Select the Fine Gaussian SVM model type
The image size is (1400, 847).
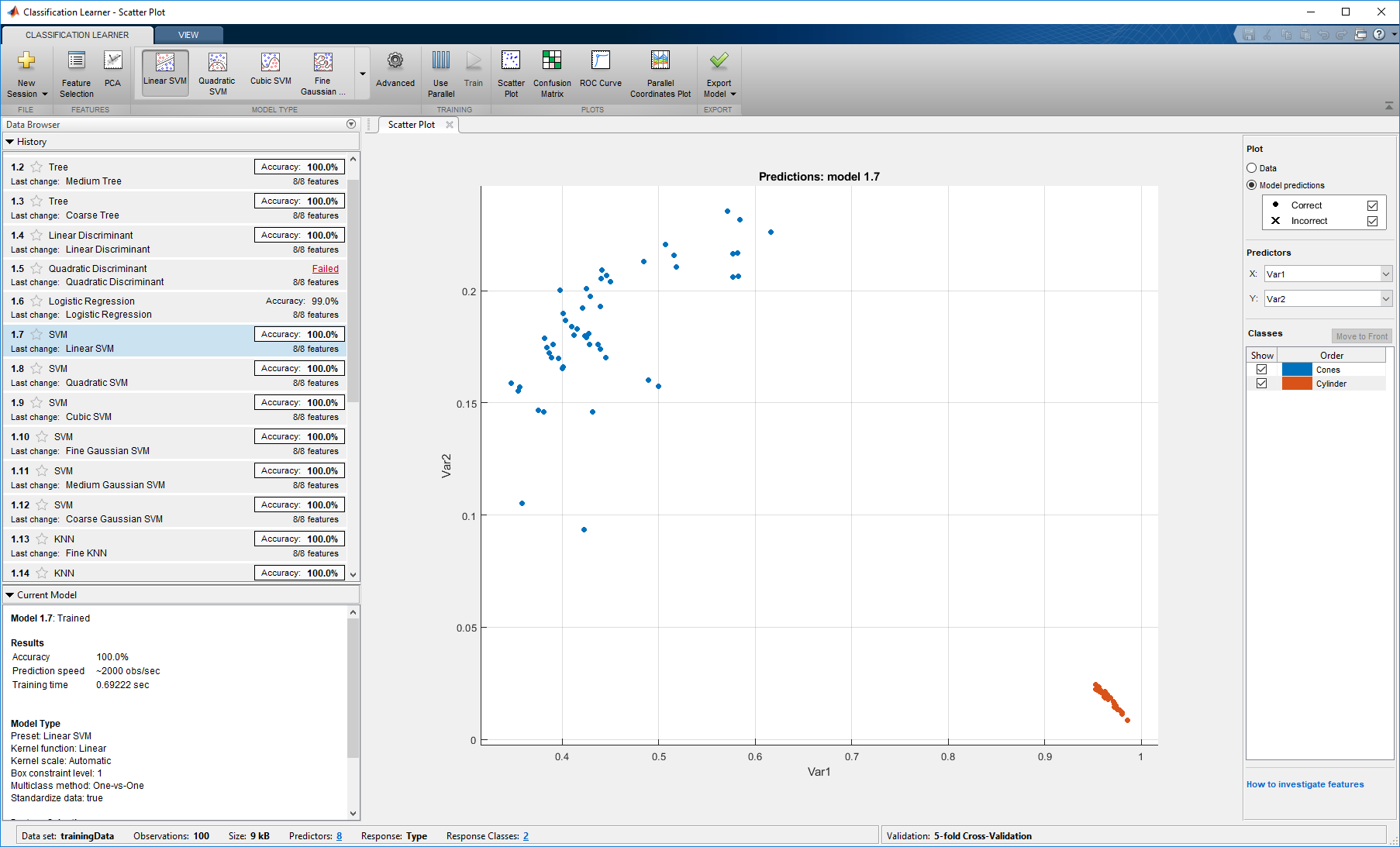tap(323, 73)
